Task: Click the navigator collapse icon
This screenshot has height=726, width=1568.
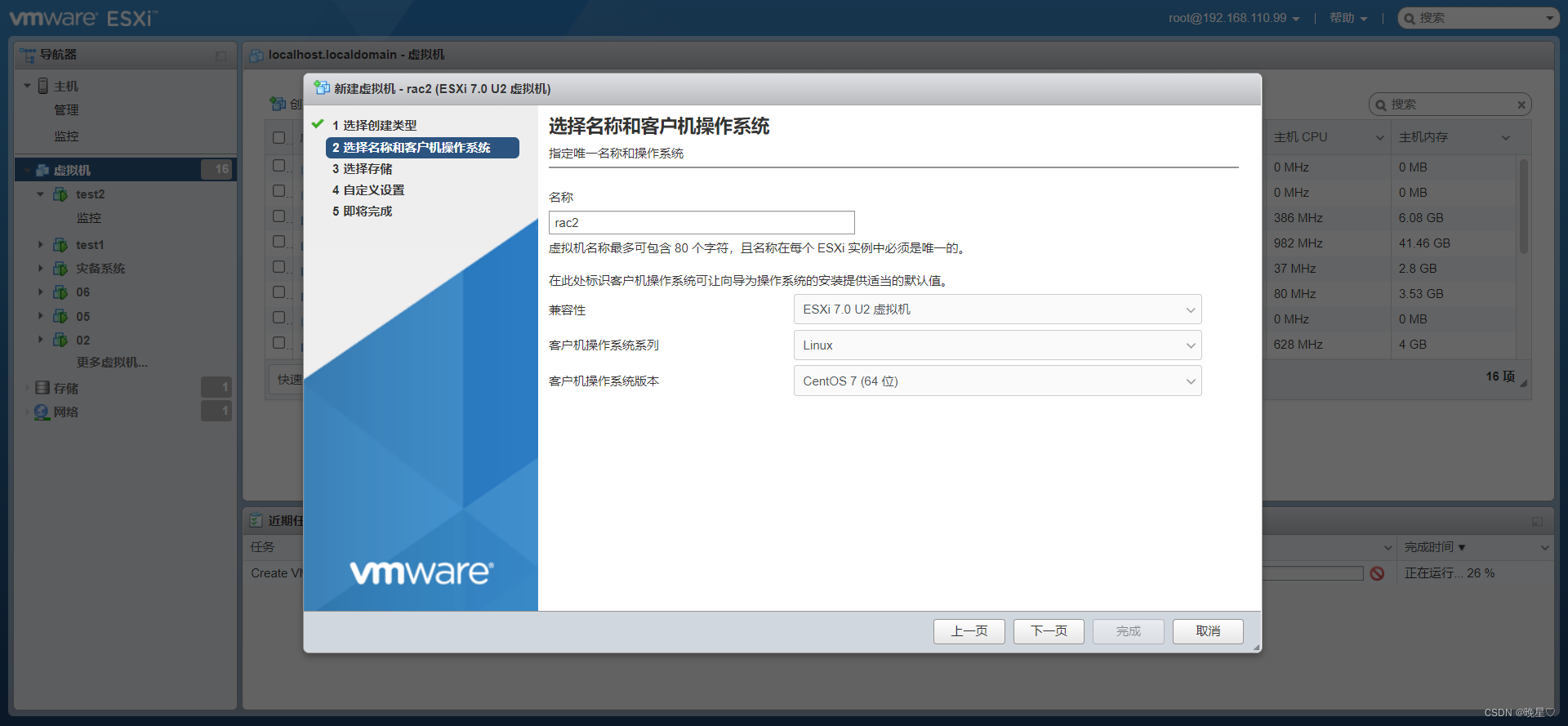Action: (x=220, y=56)
